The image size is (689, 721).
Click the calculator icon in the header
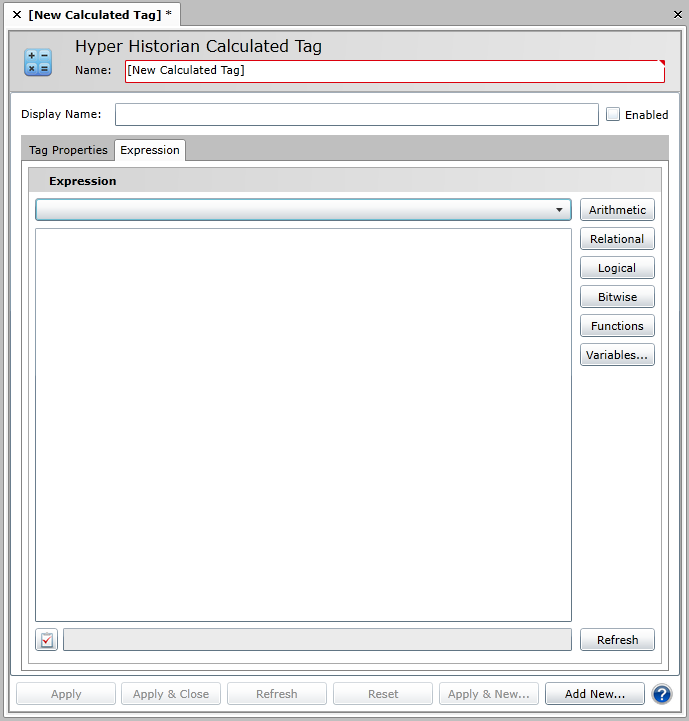click(x=38, y=63)
